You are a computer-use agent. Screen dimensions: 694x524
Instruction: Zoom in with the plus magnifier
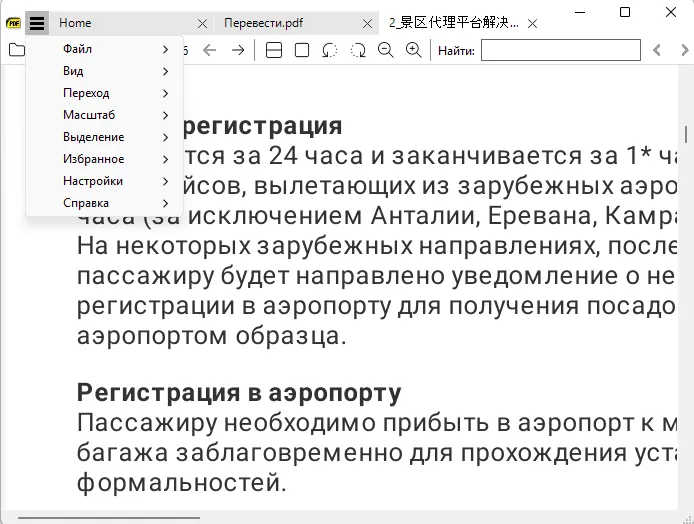(414, 50)
